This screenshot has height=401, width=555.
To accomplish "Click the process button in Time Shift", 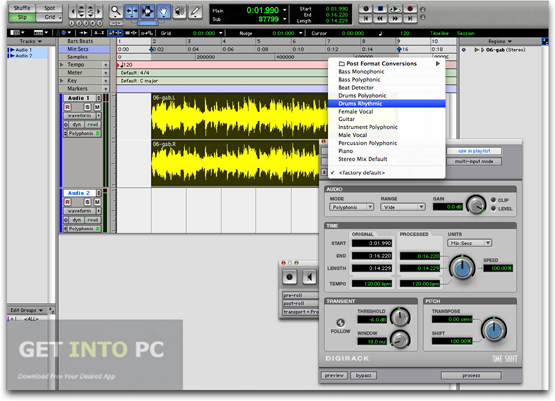I will 471,375.
